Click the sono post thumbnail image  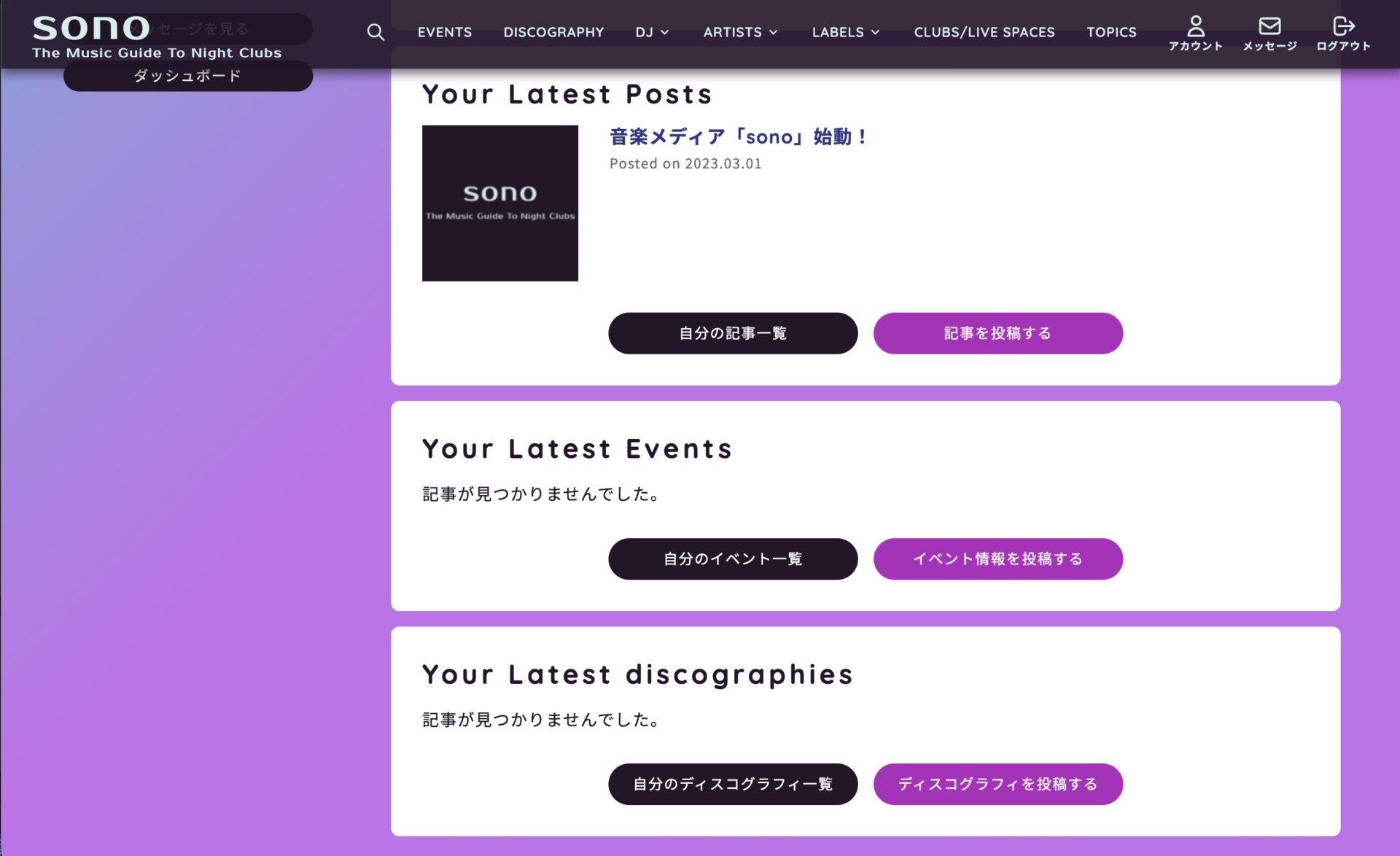point(500,203)
